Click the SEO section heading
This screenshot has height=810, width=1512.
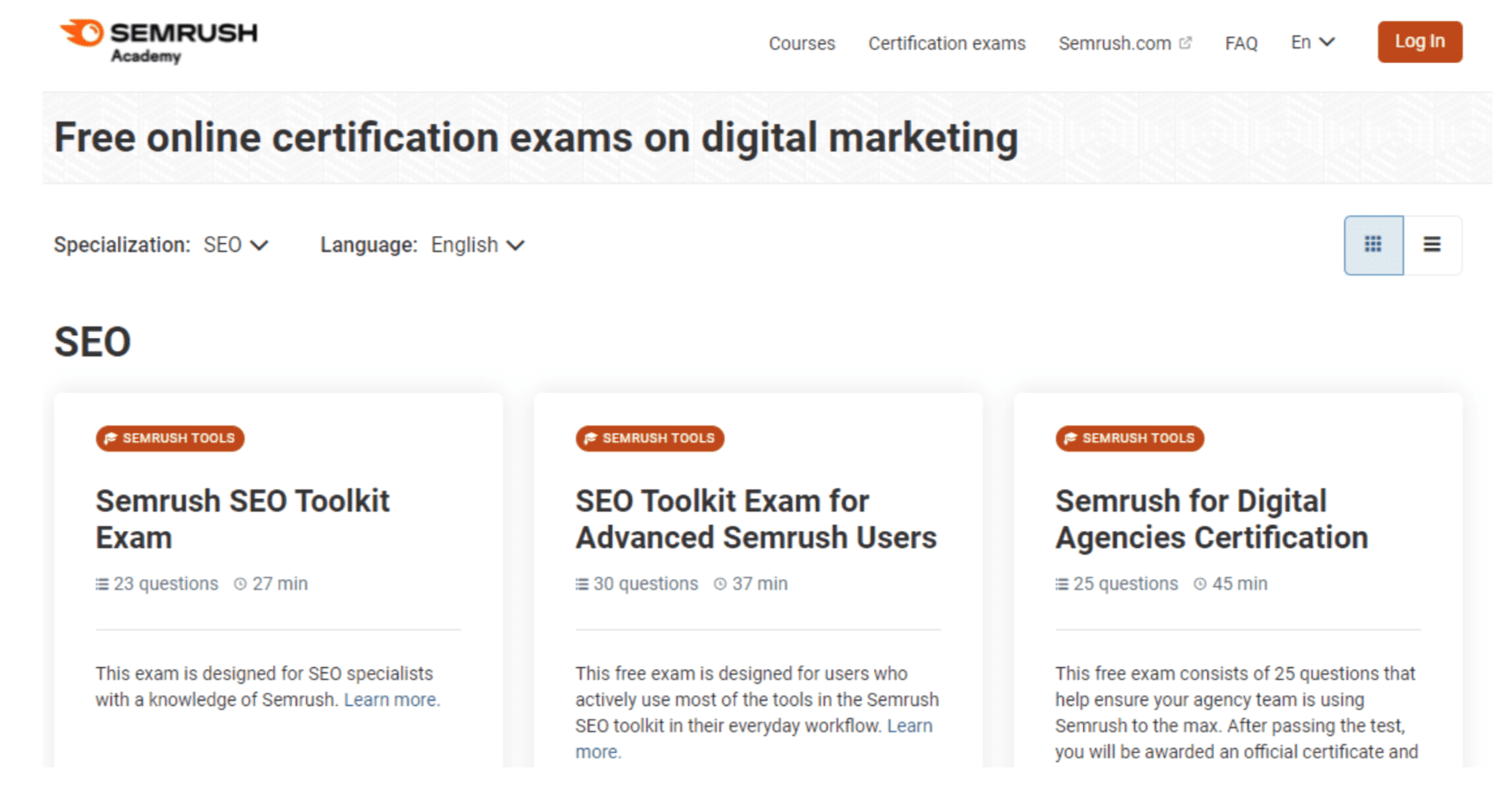(92, 342)
